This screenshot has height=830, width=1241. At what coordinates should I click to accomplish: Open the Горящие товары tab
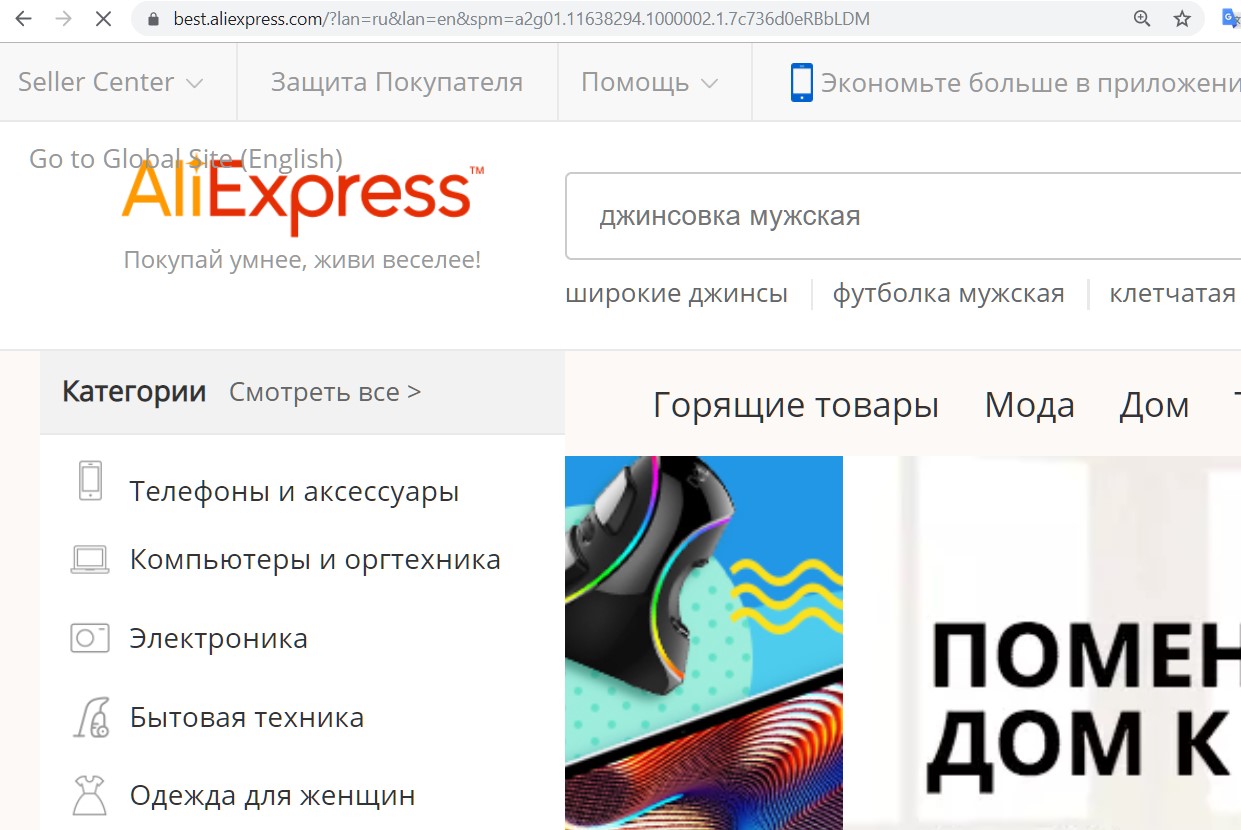point(796,405)
